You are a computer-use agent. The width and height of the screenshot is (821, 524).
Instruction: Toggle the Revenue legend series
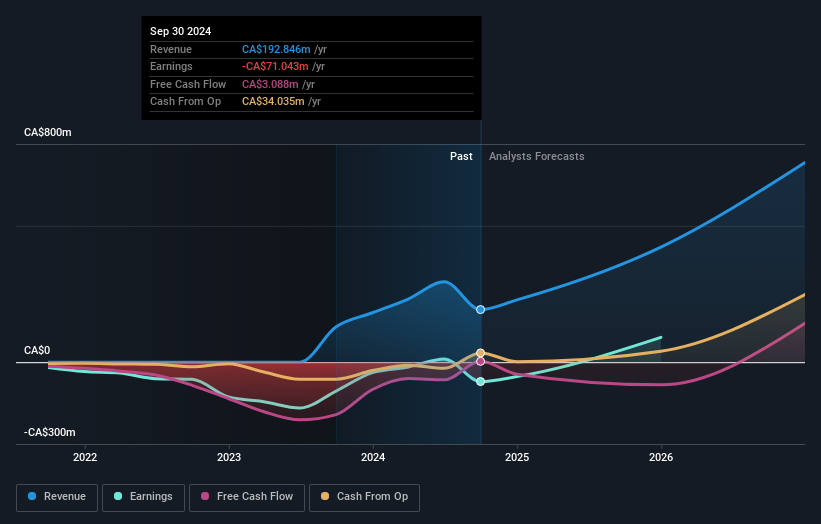pyautogui.click(x=57, y=497)
